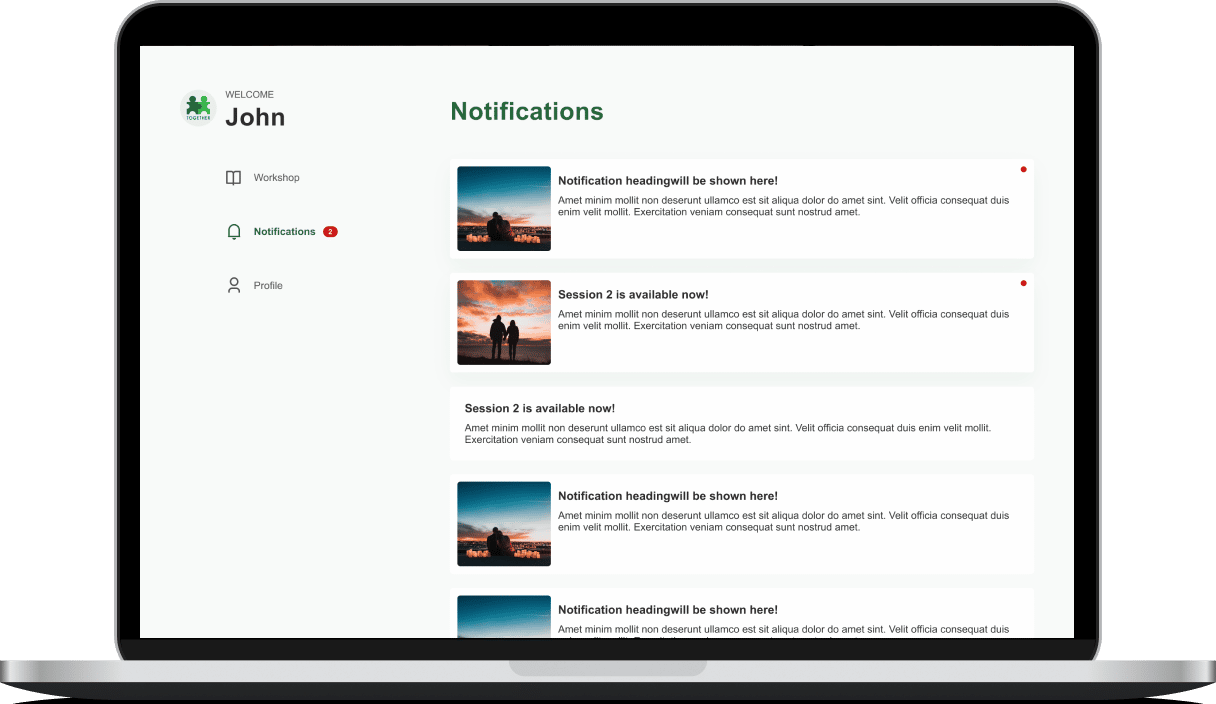Image resolution: width=1216 pixels, height=704 pixels.
Task: Click unread red dot on second notification card
Action: click(1023, 284)
